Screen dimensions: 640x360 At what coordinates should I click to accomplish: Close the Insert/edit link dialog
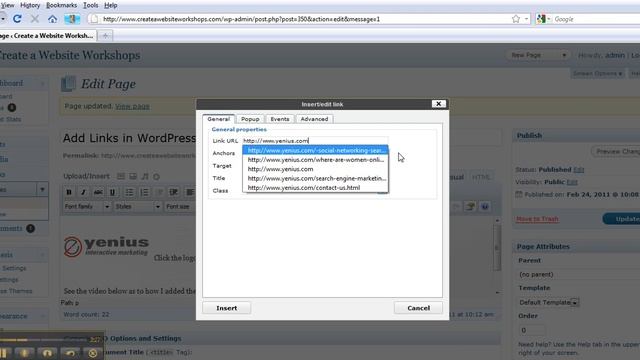click(x=438, y=104)
